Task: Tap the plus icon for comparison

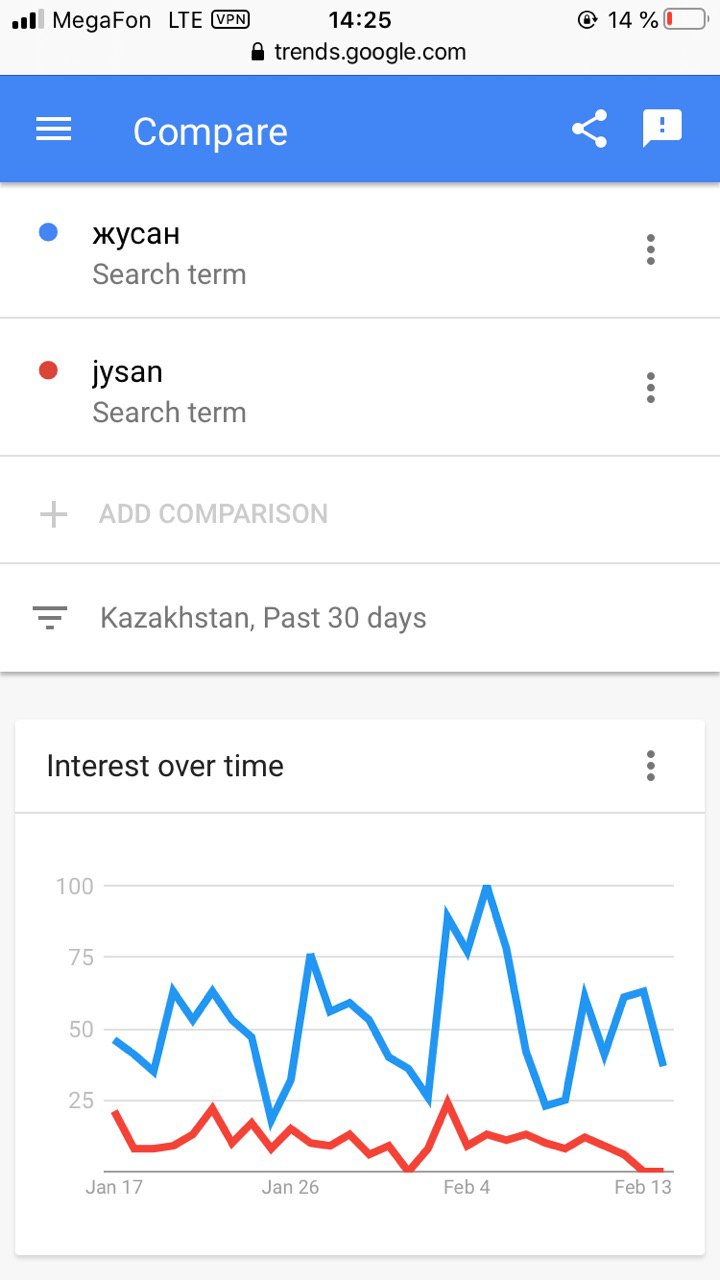Action: [x=53, y=514]
